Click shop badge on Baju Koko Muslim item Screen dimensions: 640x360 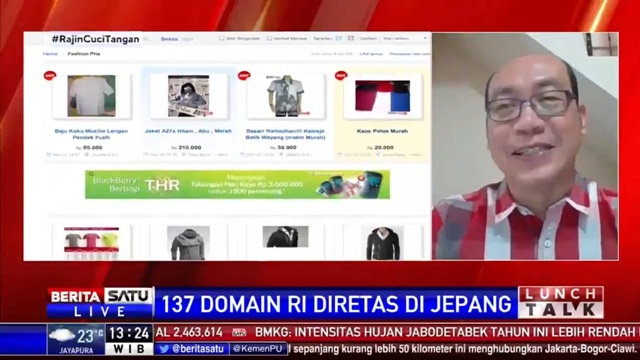50,76
